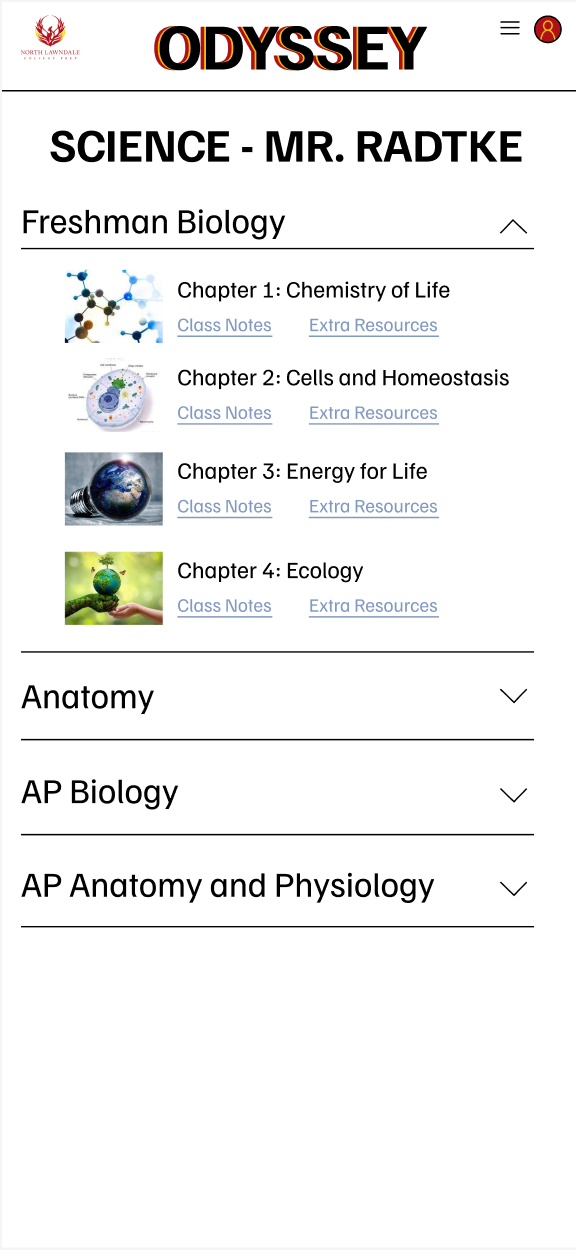Click the ODYSSEY title logo

(290, 49)
